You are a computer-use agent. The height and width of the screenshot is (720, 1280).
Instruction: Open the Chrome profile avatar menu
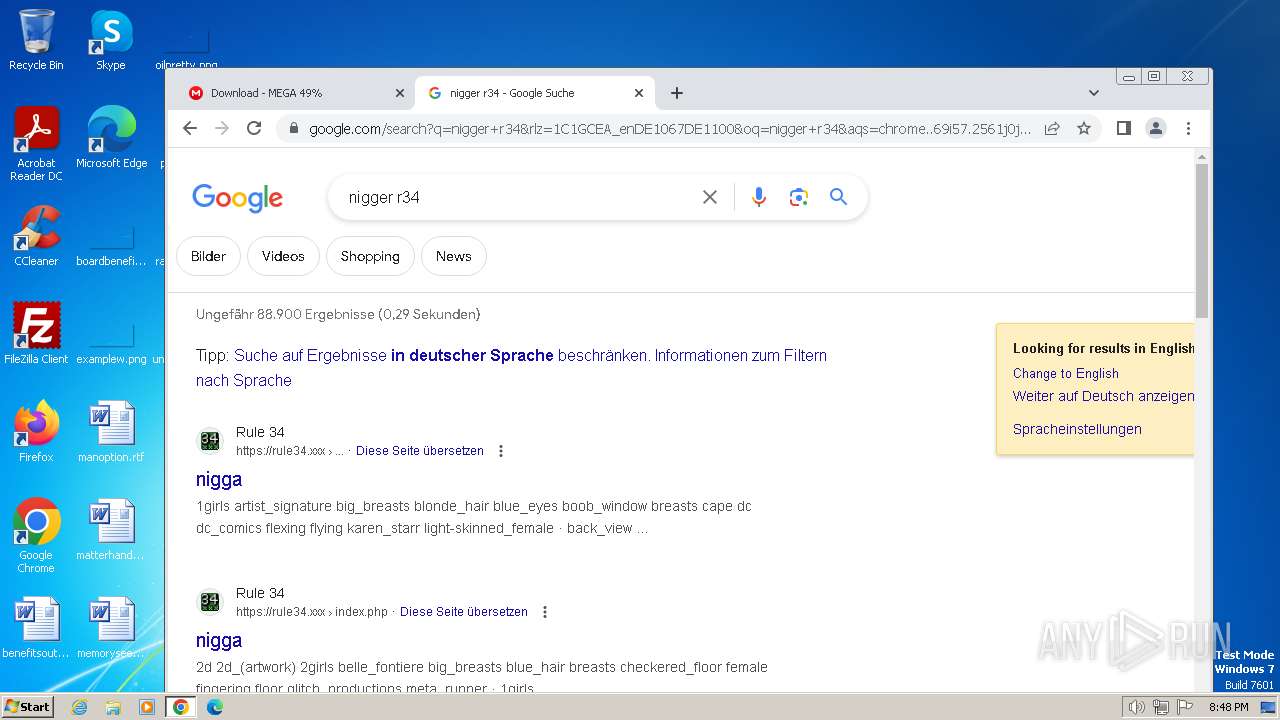pyautogui.click(x=1155, y=128)
